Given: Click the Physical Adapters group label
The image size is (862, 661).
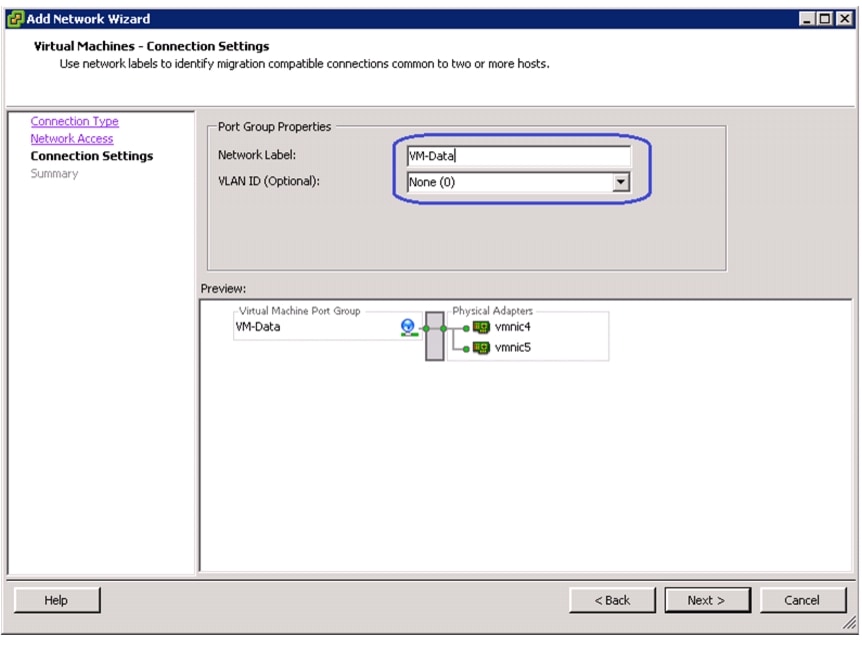Looking at the screenshot, I should point(492,311).
